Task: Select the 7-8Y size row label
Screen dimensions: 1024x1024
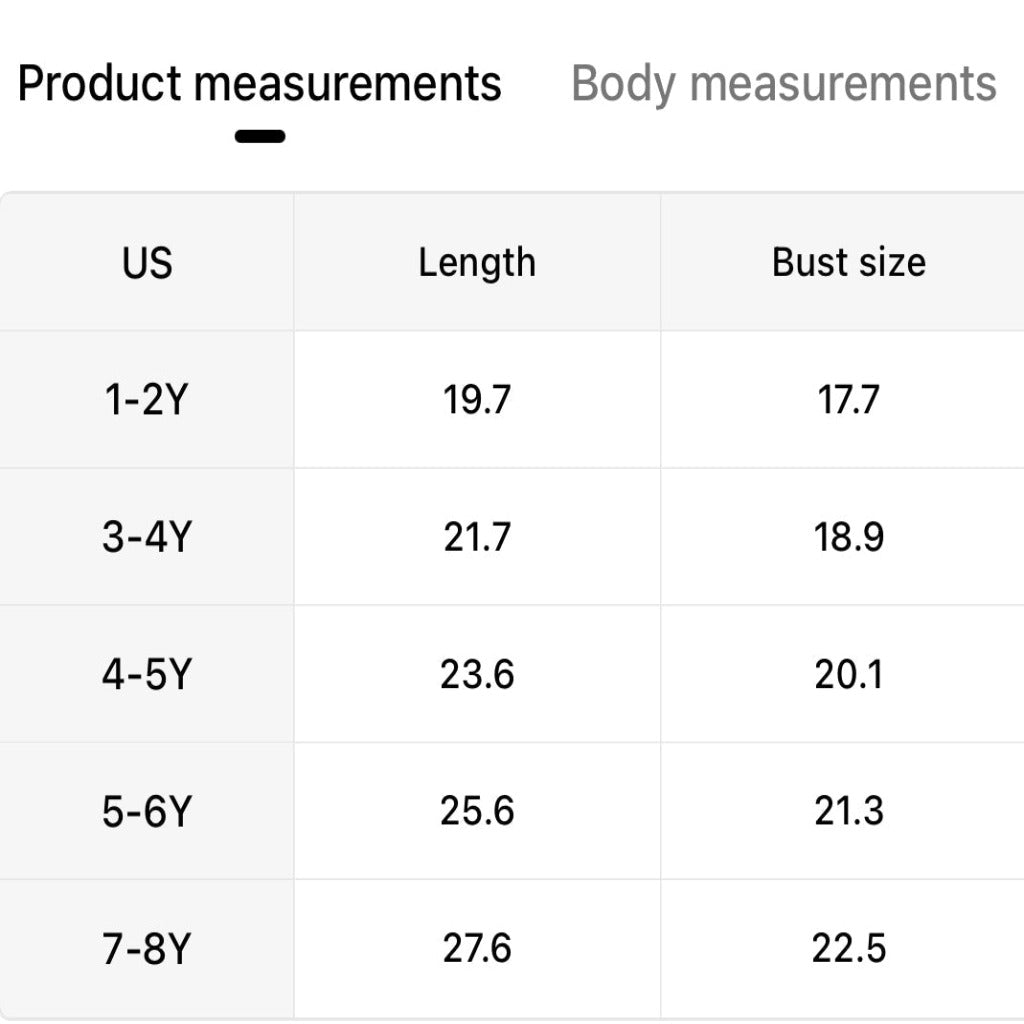Action: pyautogui.click(x=146, y=949)
